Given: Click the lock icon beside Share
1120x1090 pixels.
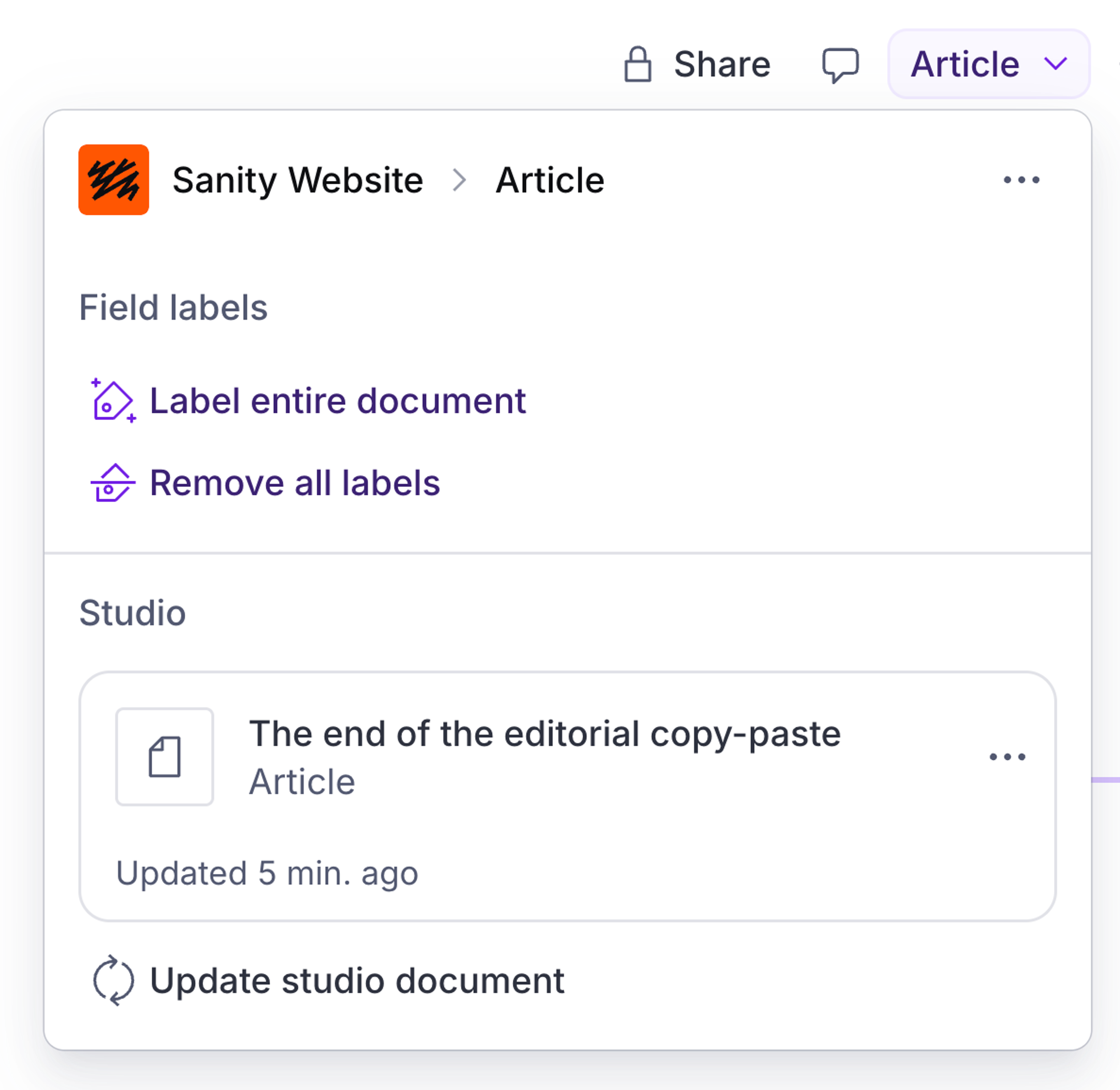Looking at the screenshot, I should [637, 64].
